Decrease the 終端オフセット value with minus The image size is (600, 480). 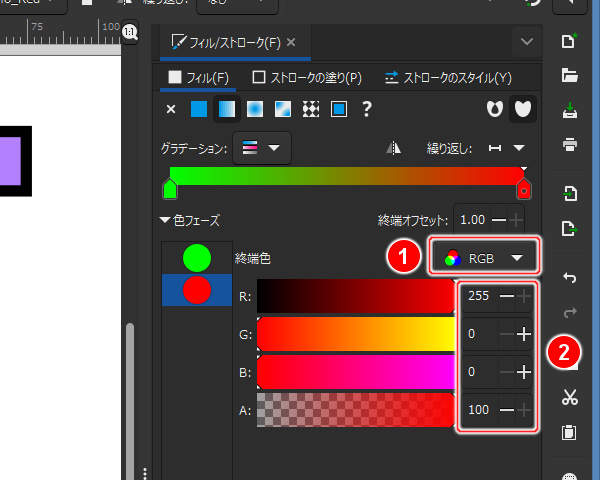(499, 220)
